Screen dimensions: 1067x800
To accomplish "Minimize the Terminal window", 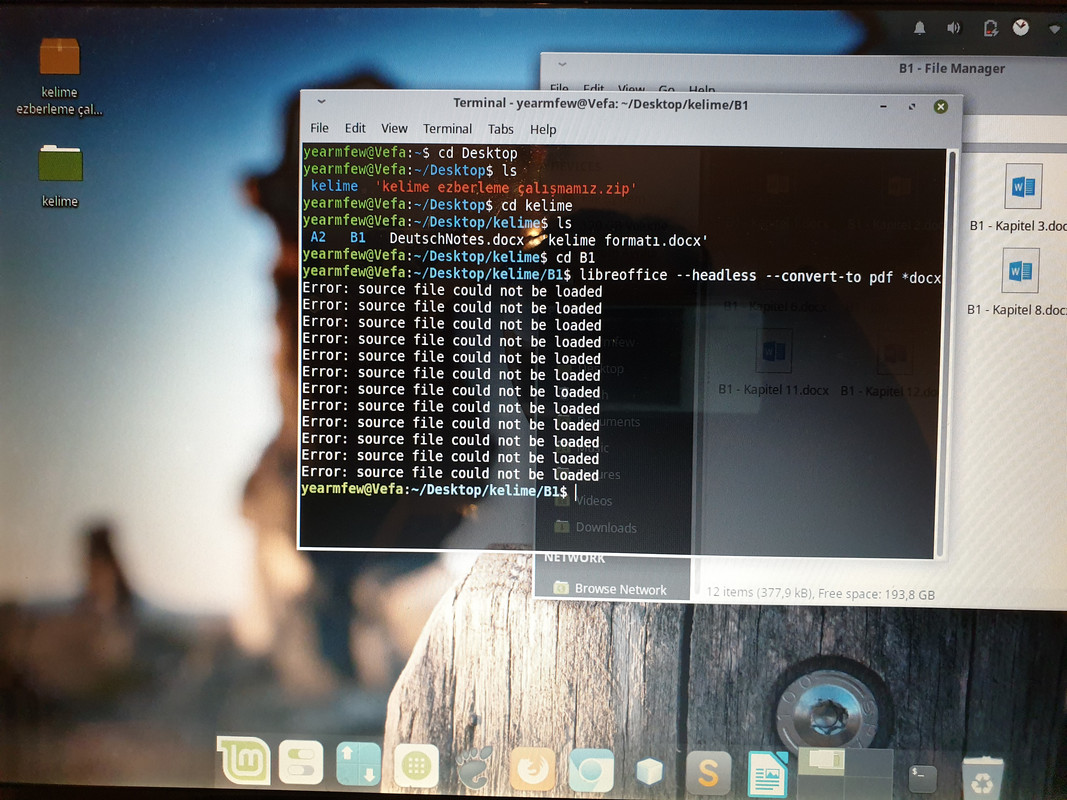I will pyautogui.click(x=883, y=106).
